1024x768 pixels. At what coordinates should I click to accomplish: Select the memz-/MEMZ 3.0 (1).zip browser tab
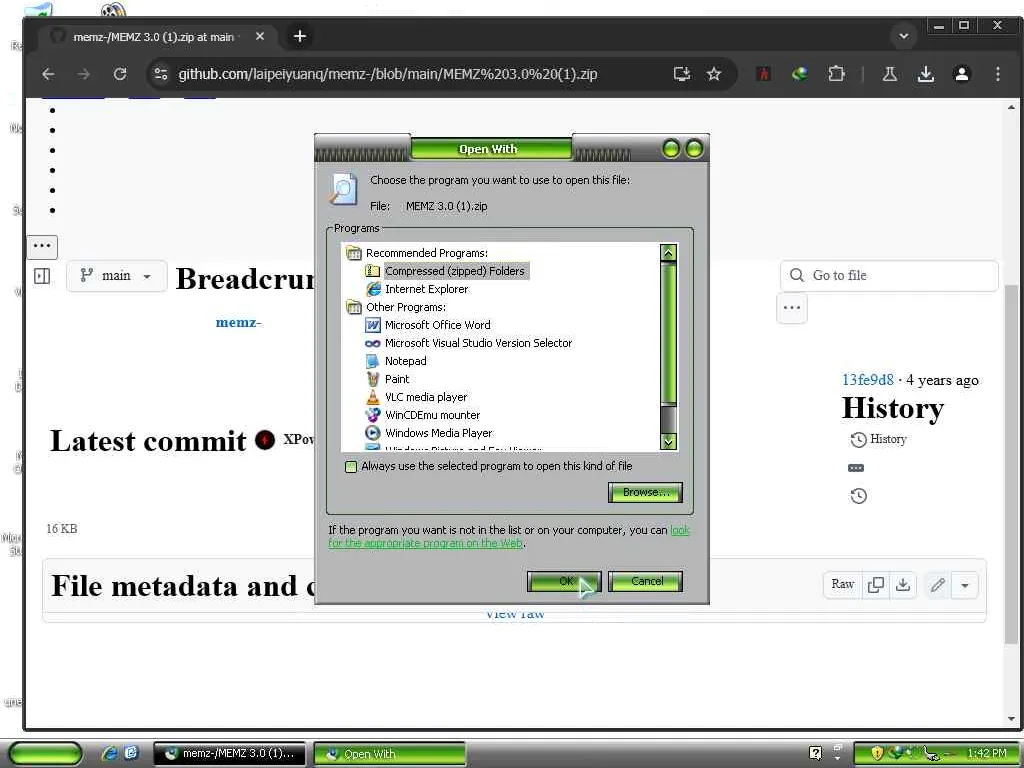153,37
